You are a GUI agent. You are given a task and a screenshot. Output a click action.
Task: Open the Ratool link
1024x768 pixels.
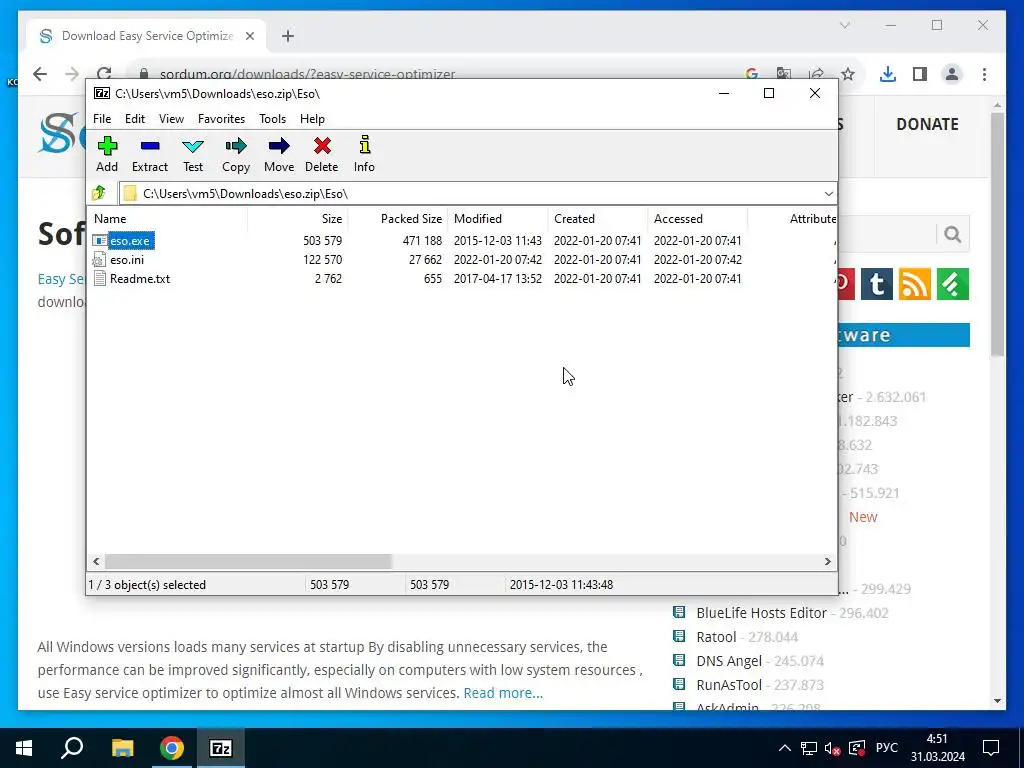coord(716,637)
